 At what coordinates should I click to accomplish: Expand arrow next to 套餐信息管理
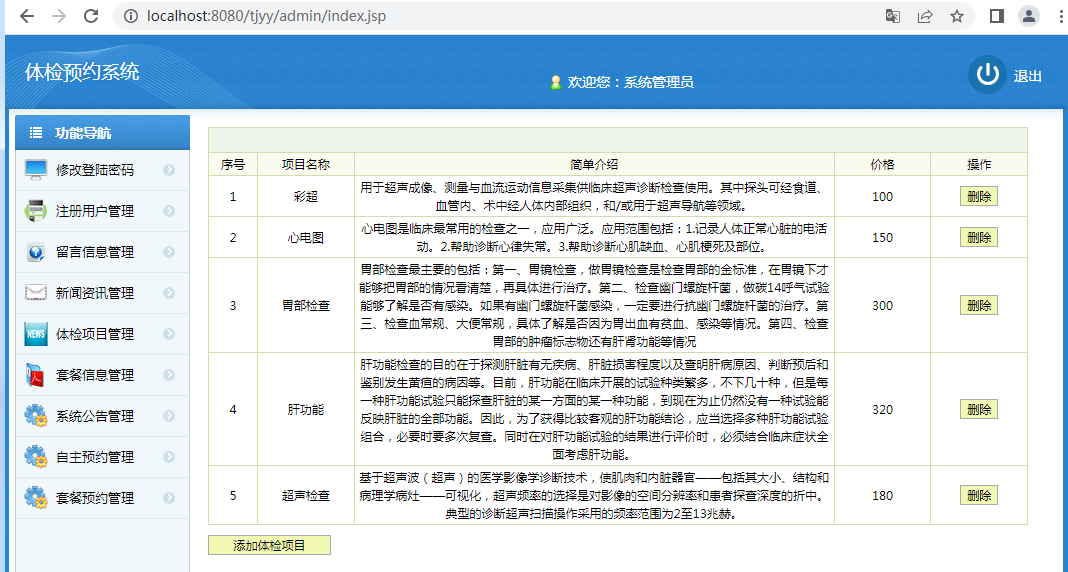(x=169, y=375)
